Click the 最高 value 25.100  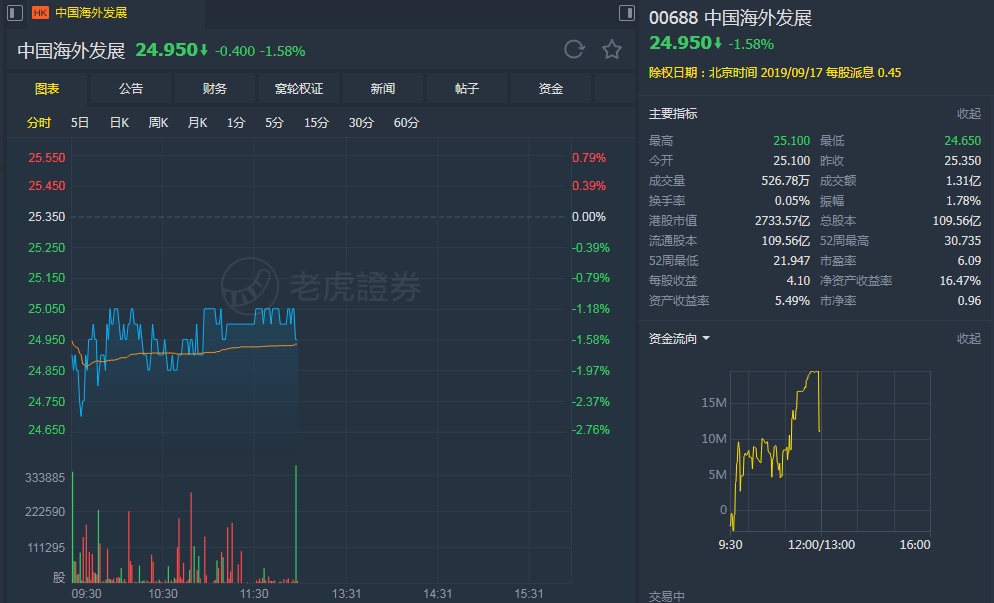click(791, 141)
